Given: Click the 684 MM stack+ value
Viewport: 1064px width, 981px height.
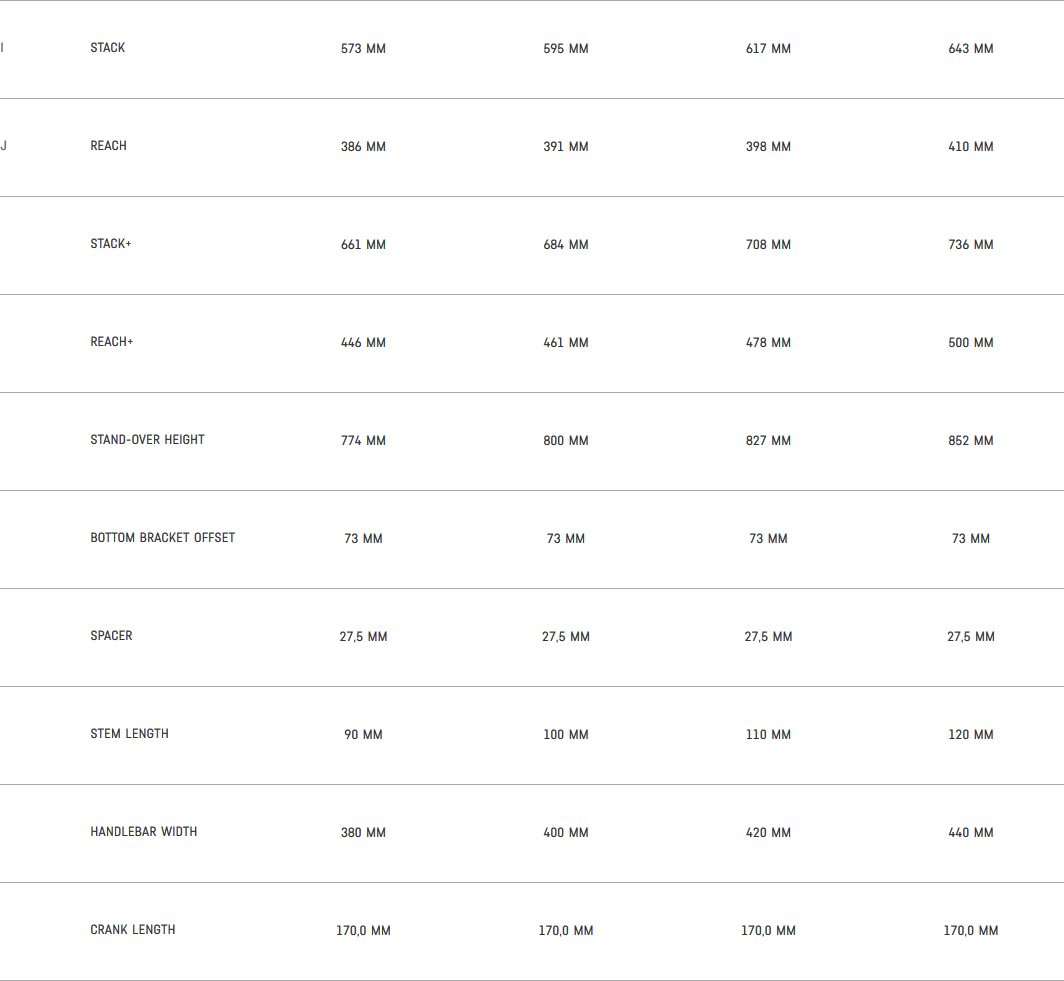Looking at the screenshot, I should click(x=566, y=245).
